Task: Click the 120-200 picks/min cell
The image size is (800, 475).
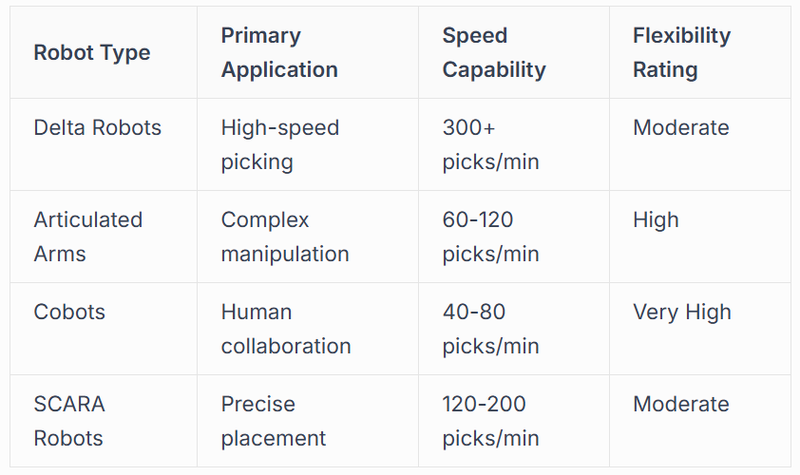Action: pos(492,421)
